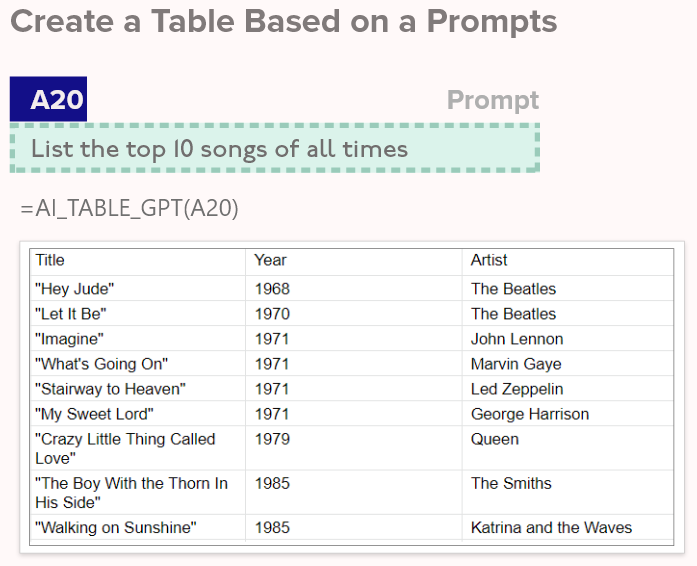The height and width of the screenshot is (566, 697).
Task: Select the Katrina and the Waves cell
Action: (568, 527)
